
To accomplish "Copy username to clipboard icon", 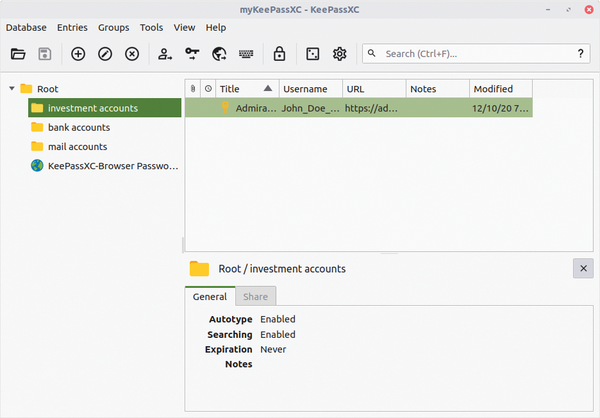I will (165, 54).
